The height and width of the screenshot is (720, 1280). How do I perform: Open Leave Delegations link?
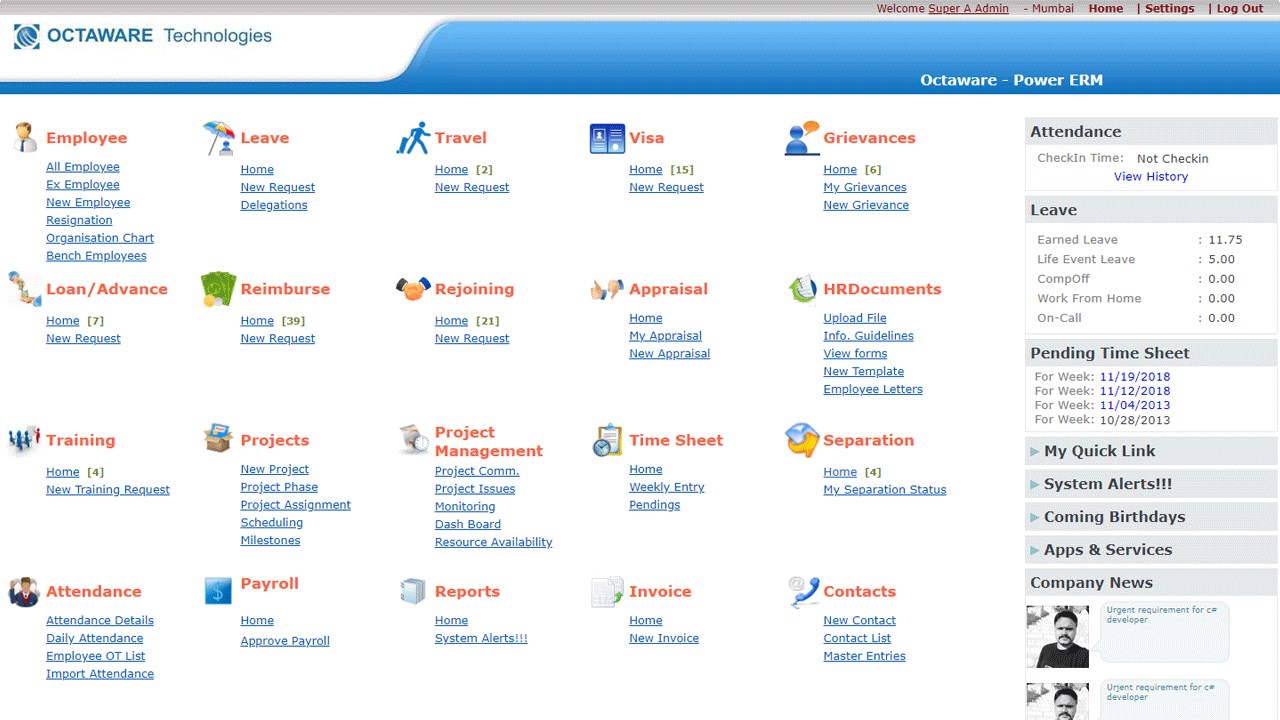[274, 205]
